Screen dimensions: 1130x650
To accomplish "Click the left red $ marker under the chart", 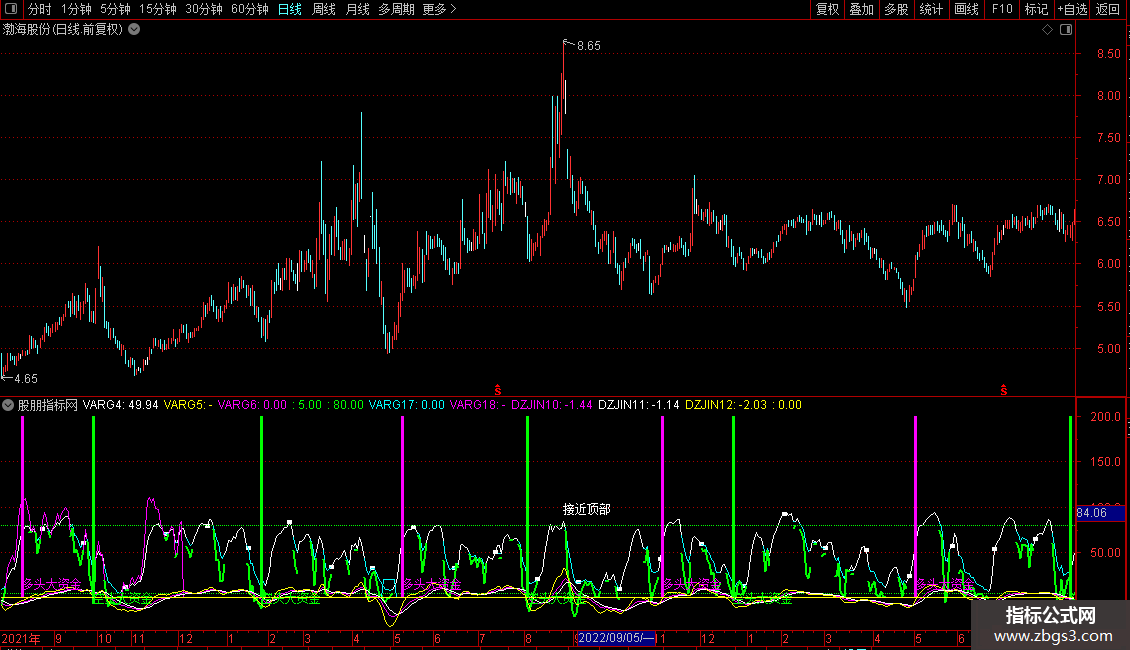I will coord(498,388).
